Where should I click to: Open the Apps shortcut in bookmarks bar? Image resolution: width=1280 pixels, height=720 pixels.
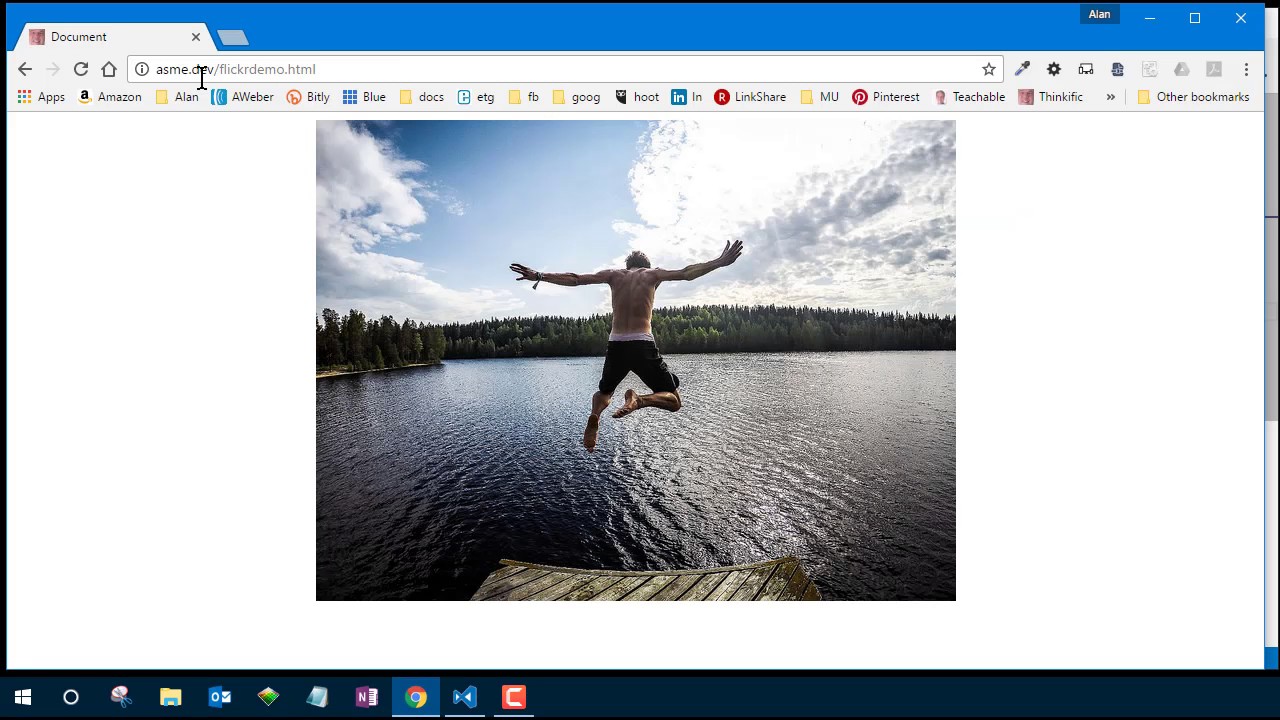41,97
